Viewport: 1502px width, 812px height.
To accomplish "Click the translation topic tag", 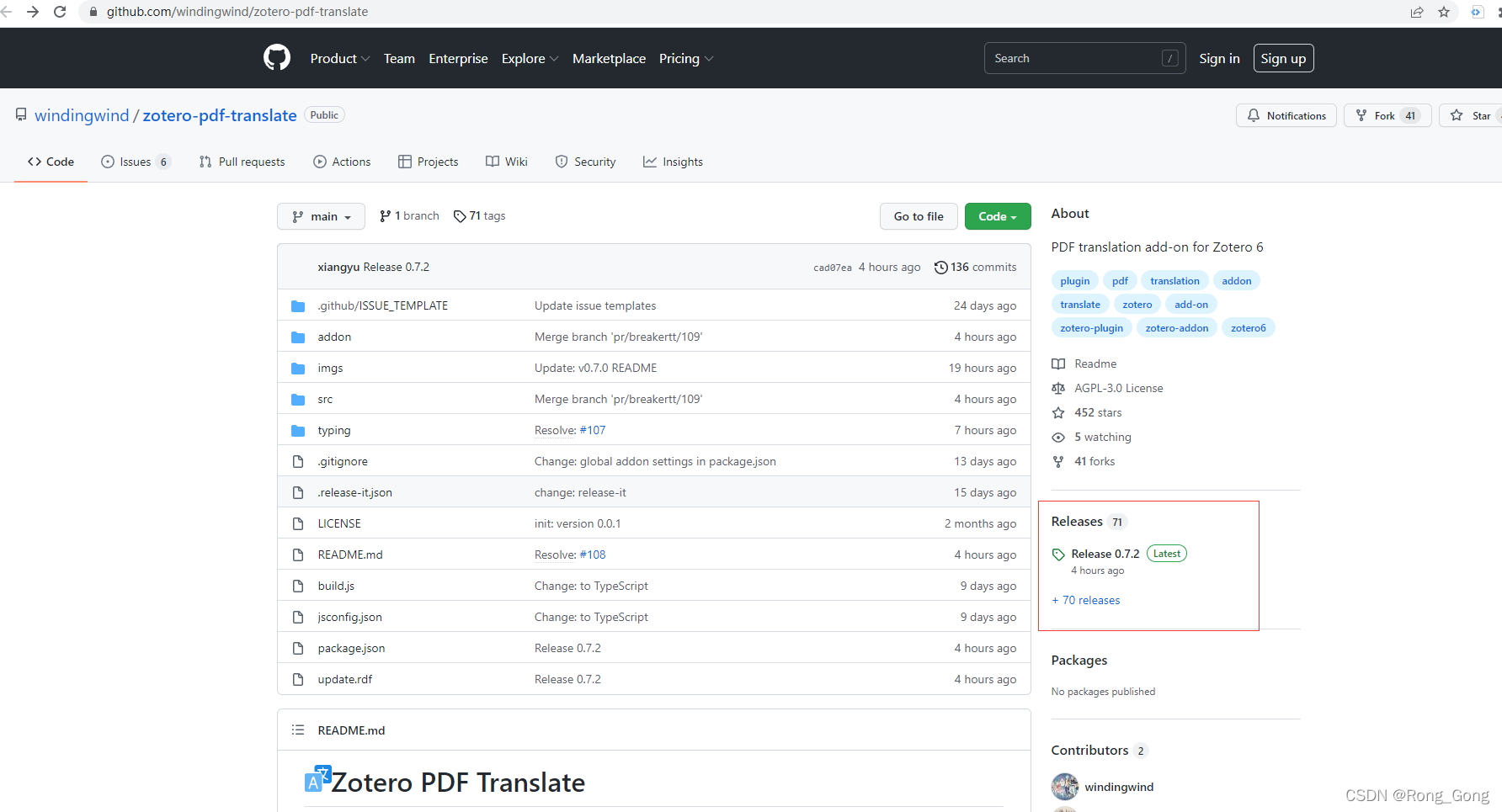I will click(1174, 281).
